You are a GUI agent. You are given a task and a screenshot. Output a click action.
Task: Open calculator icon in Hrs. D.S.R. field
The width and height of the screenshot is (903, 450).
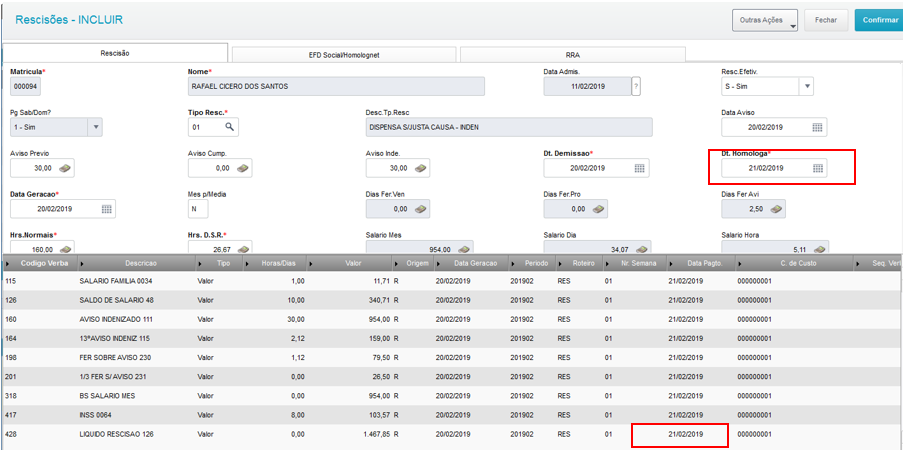click(244, 249)
